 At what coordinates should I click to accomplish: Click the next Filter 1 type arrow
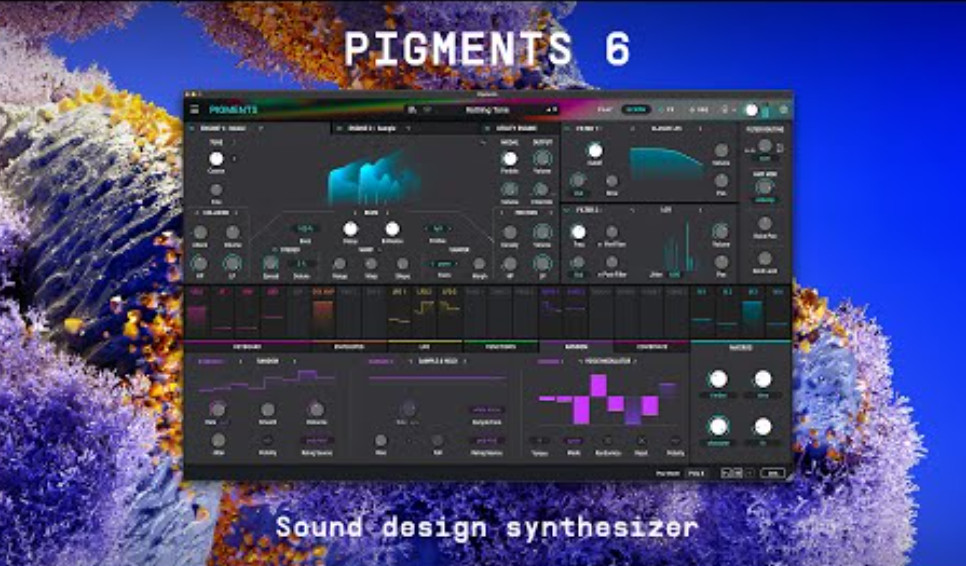(700, 129)
